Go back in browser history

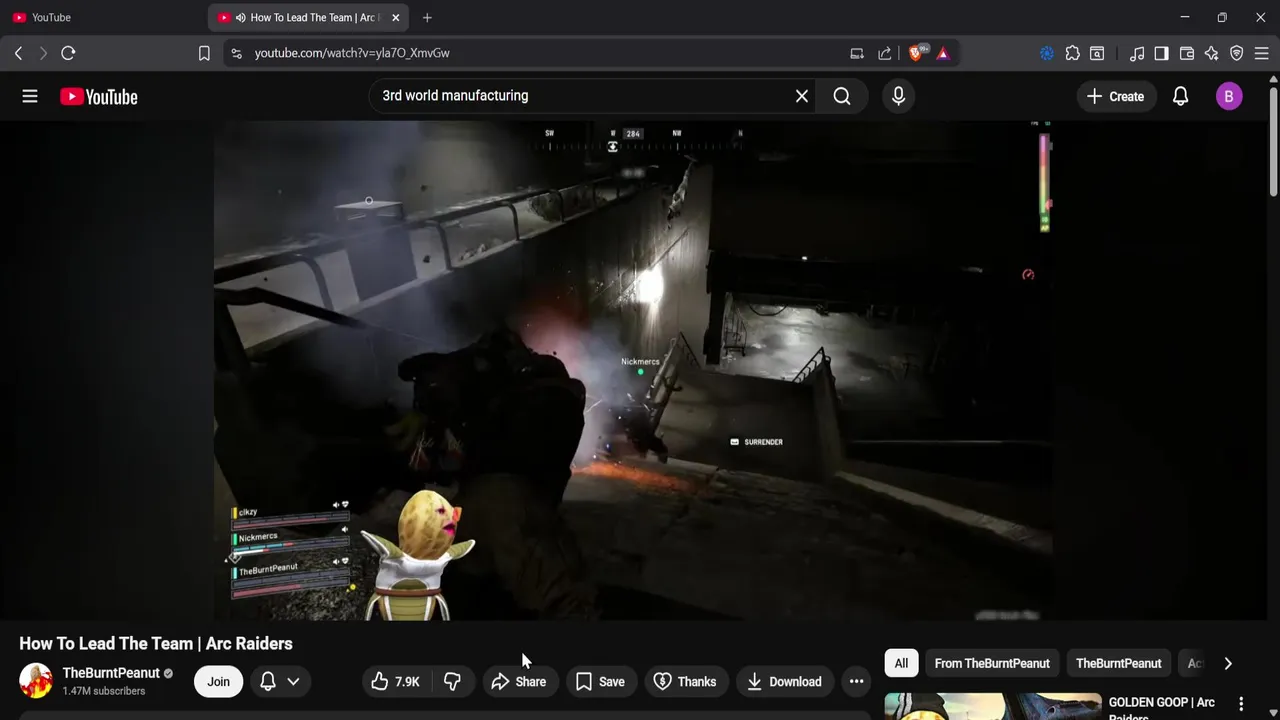point(18,53)
